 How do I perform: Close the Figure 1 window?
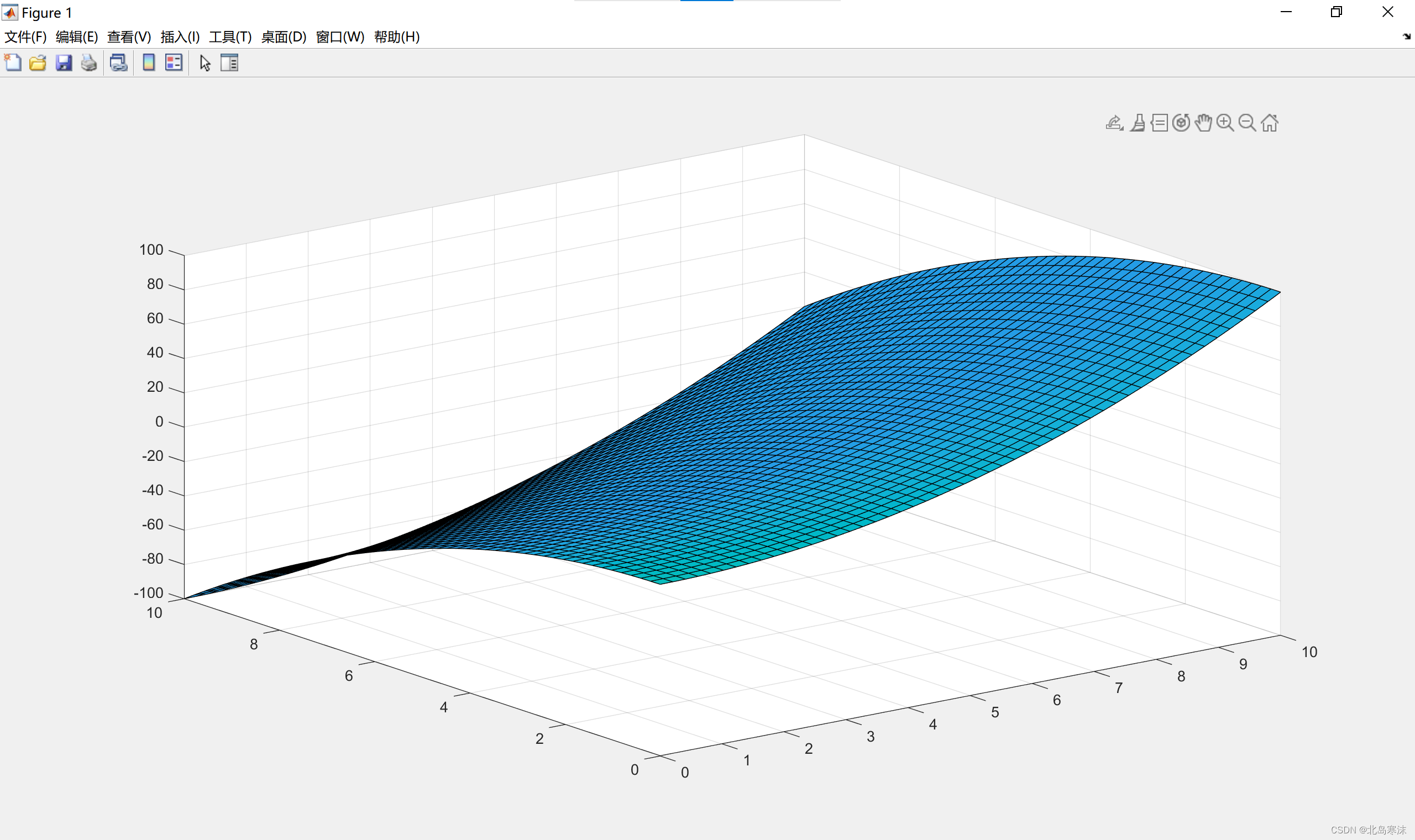[x=1388, y=12]
